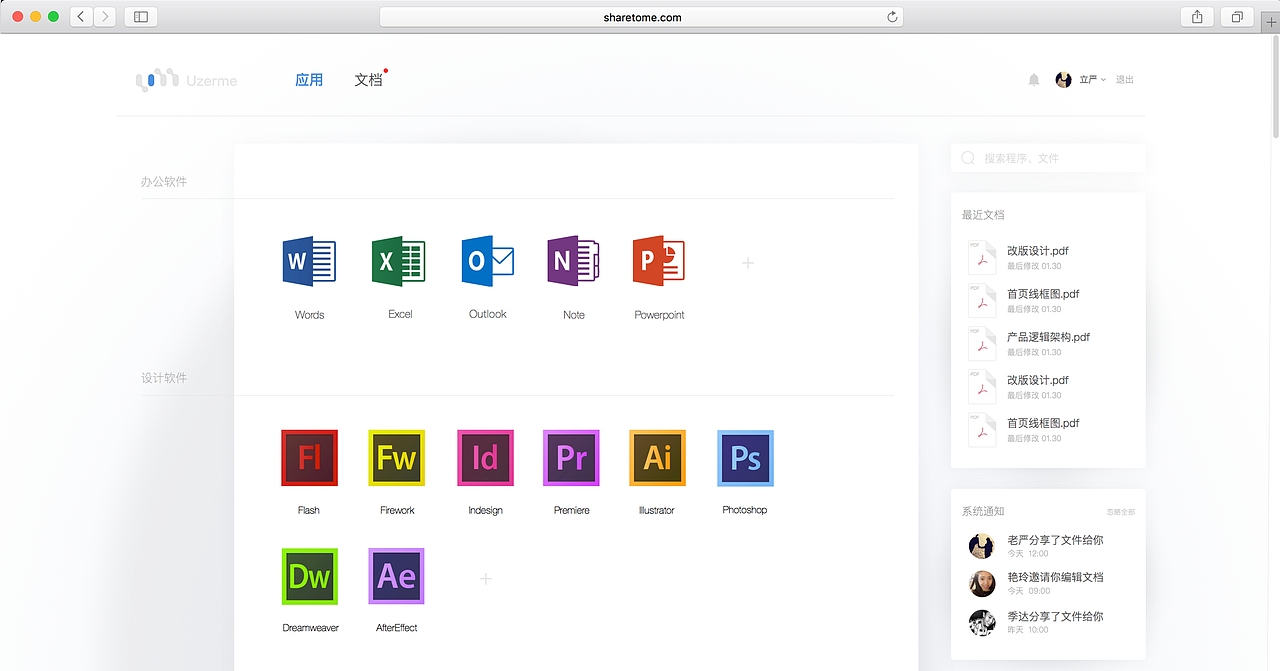The image size is (1280, 671).
Task: Open a new Safari tab
Action: (x=1270, y=21)
